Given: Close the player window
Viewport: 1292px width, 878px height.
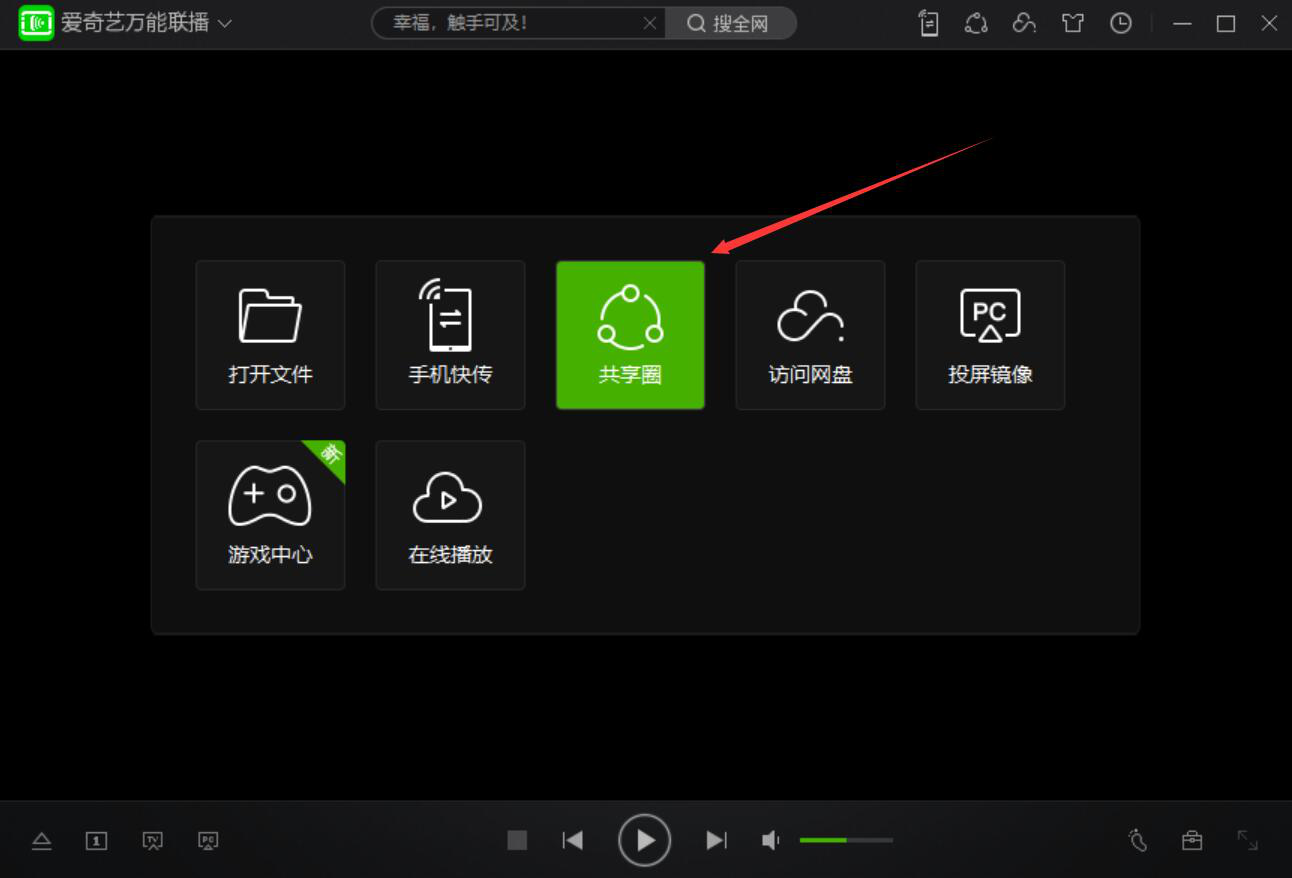Looking at the screenshot, I should click(1269, 23).
